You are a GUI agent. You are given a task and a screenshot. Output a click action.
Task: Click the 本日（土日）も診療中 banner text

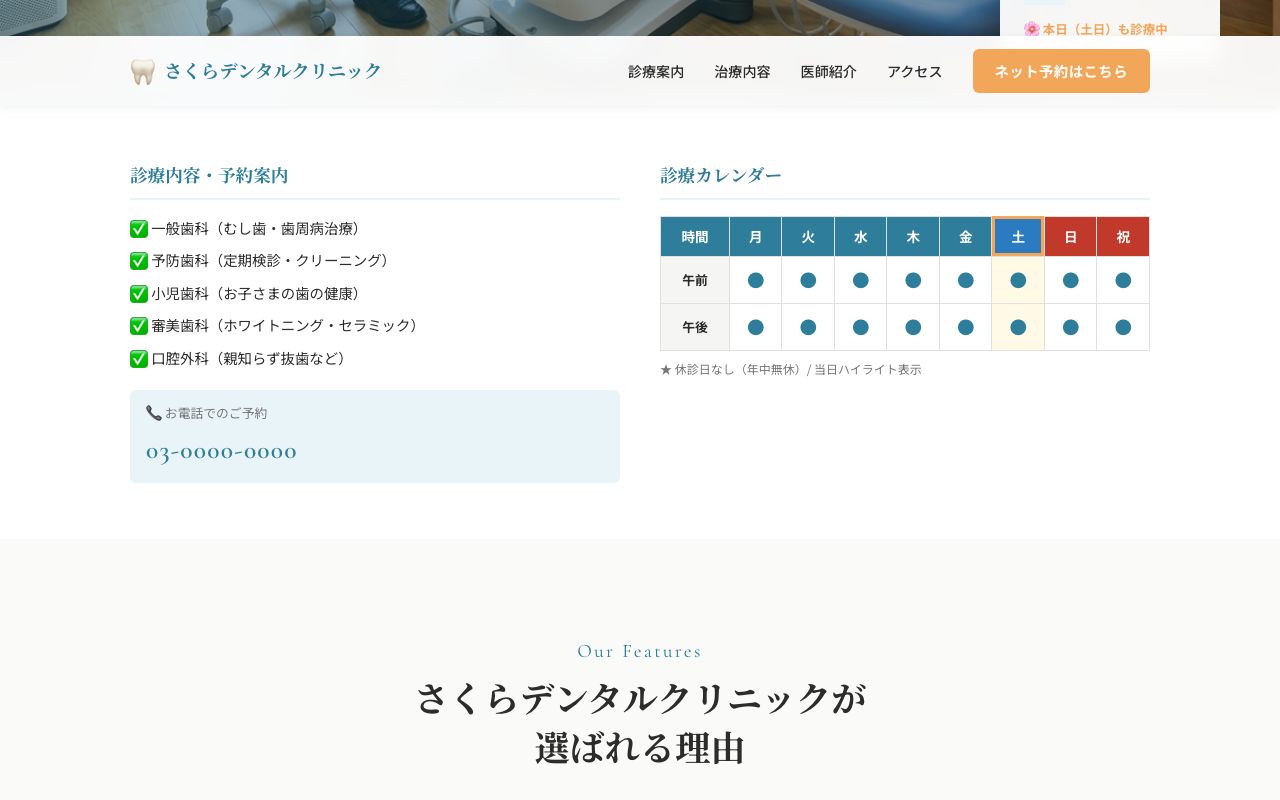click(1105, 30)
